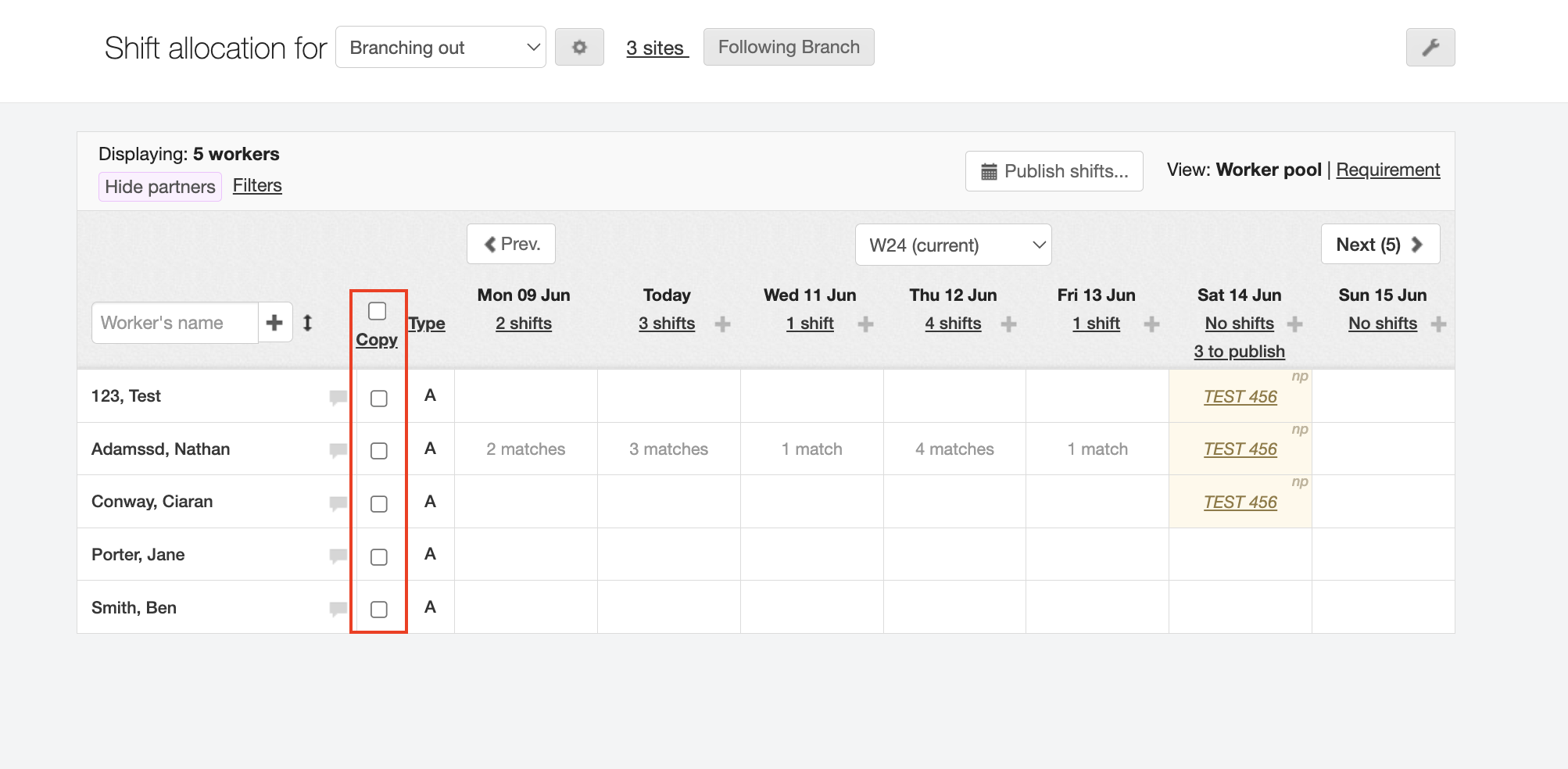Add a shift using Today's plus icon
The height and width of the screenshot is (769, 1568).
click(x=722, y=324)
